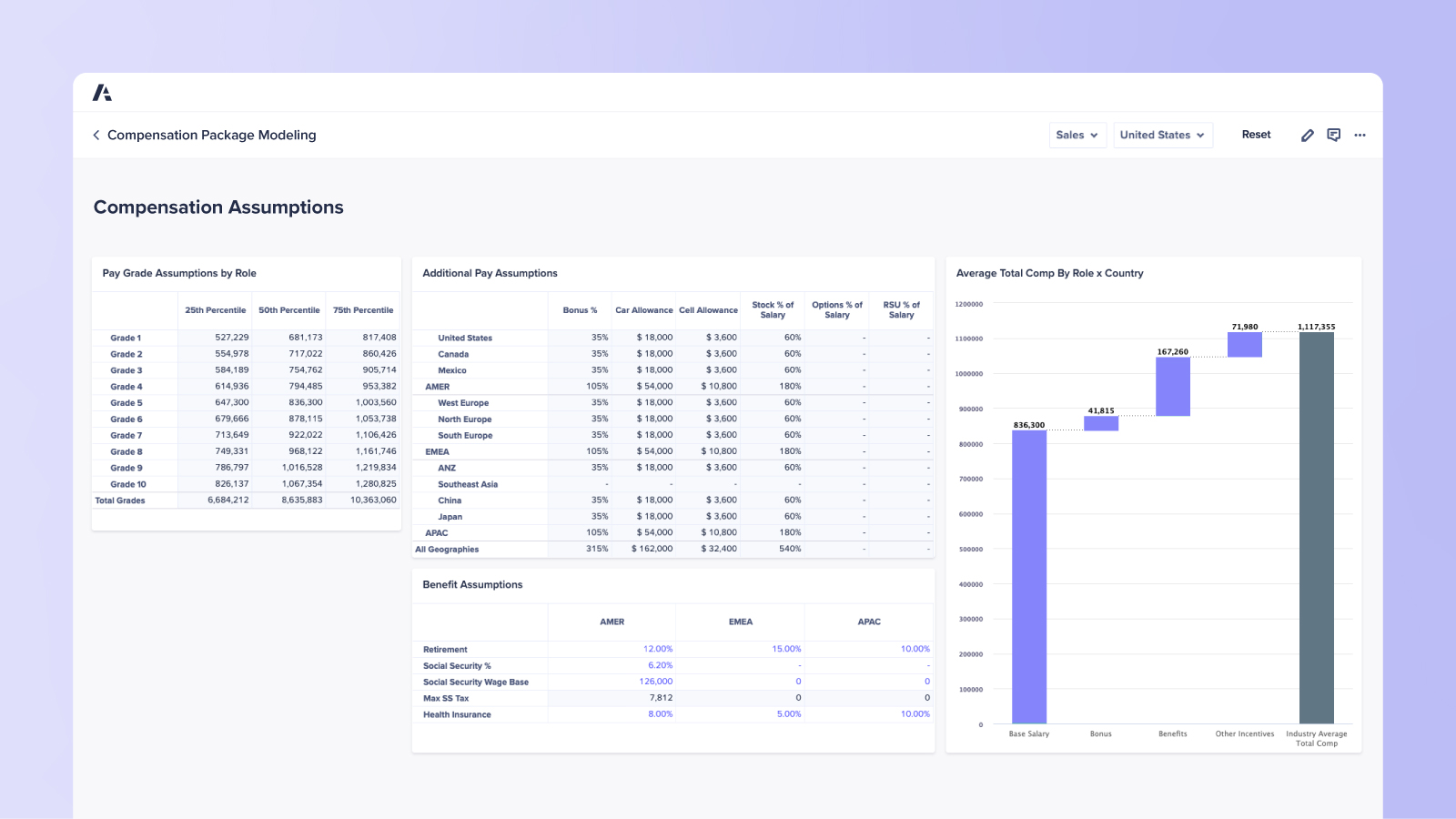1456x819 pixels.
Task: Select the AMER Retirement value of 12.00%
Action: coord(659,649)
